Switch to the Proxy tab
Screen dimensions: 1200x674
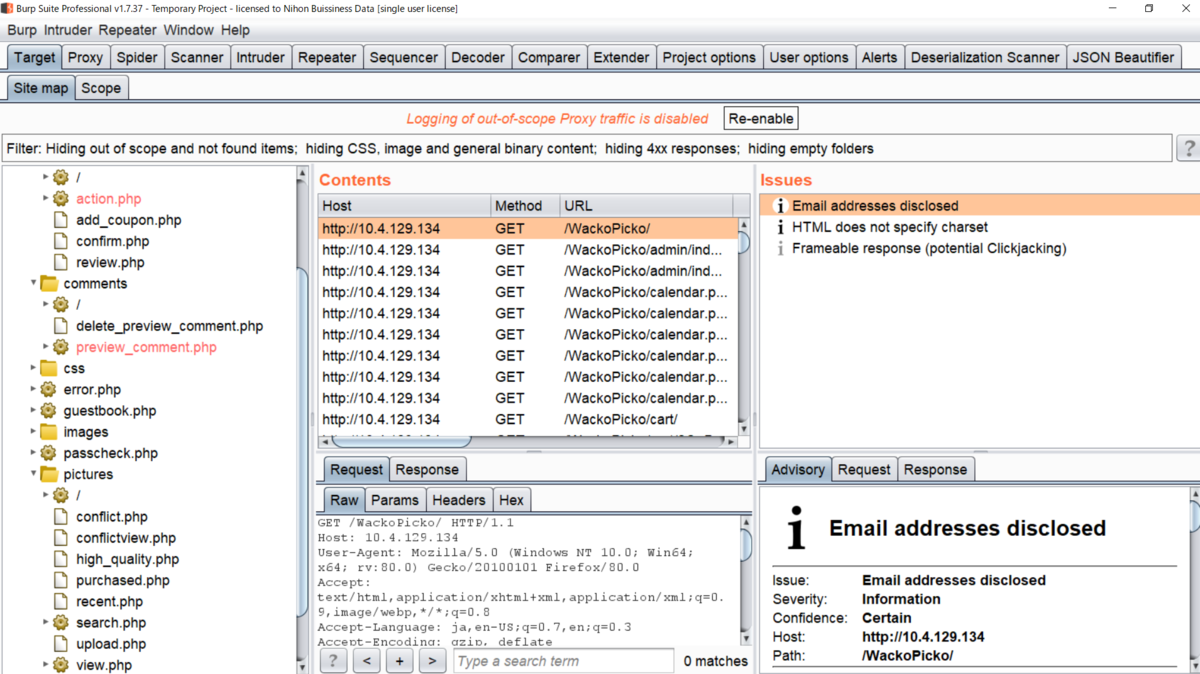pyautogui.click(x=86, y=57)
